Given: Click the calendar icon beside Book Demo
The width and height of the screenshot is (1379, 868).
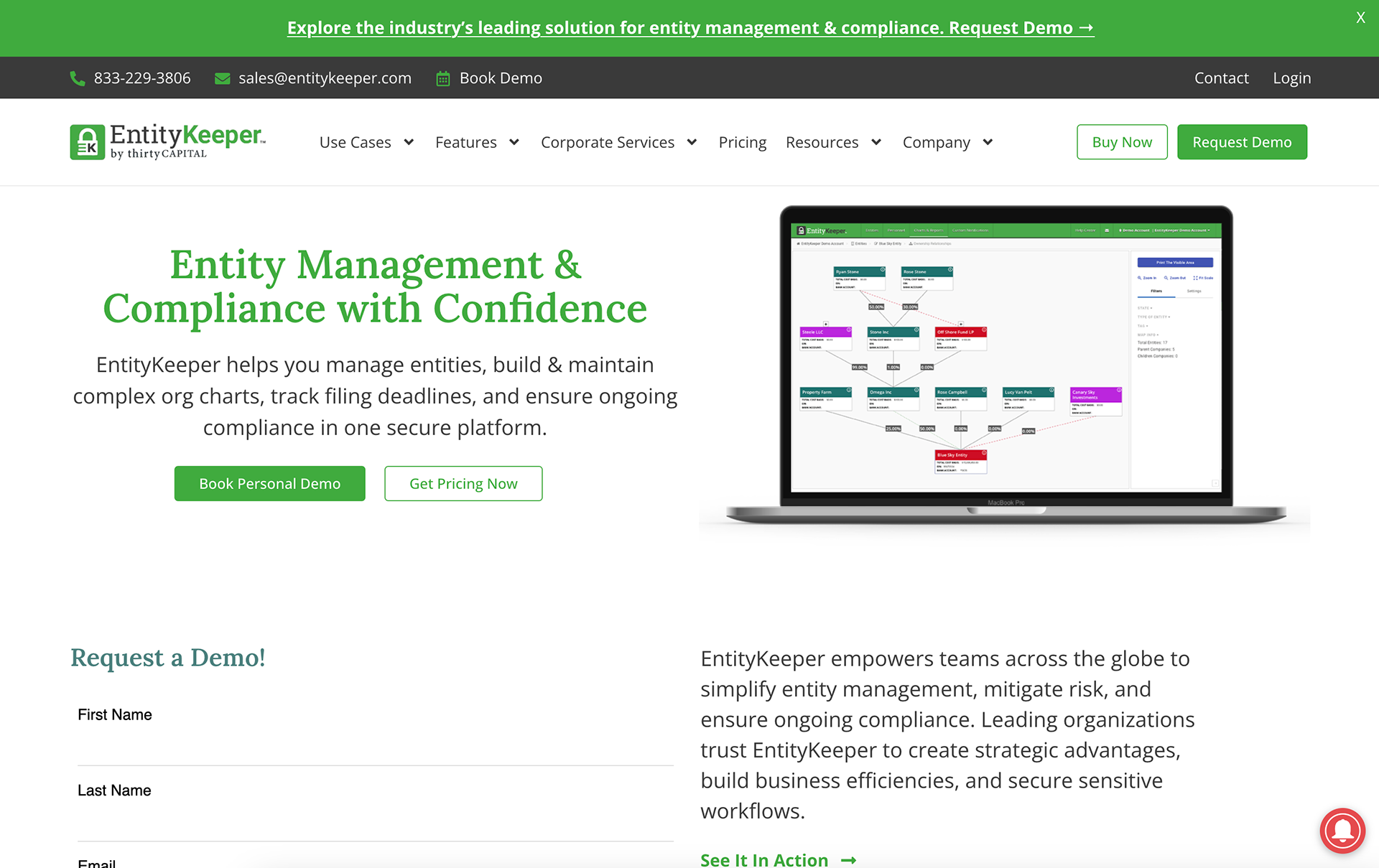Looking at the screenshot, I should click(443, 78).
